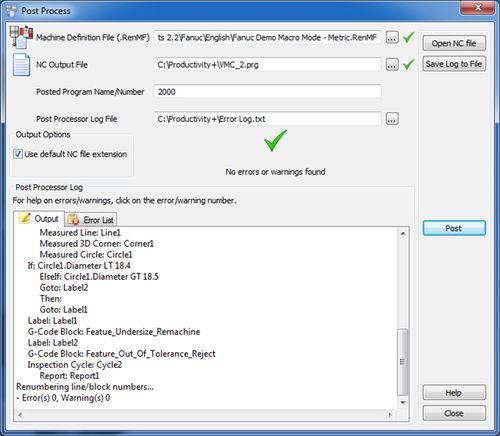
Task: Select log line 'If: Circle1.Diameter LT 18.4'
Action: (x=79, y=266)
